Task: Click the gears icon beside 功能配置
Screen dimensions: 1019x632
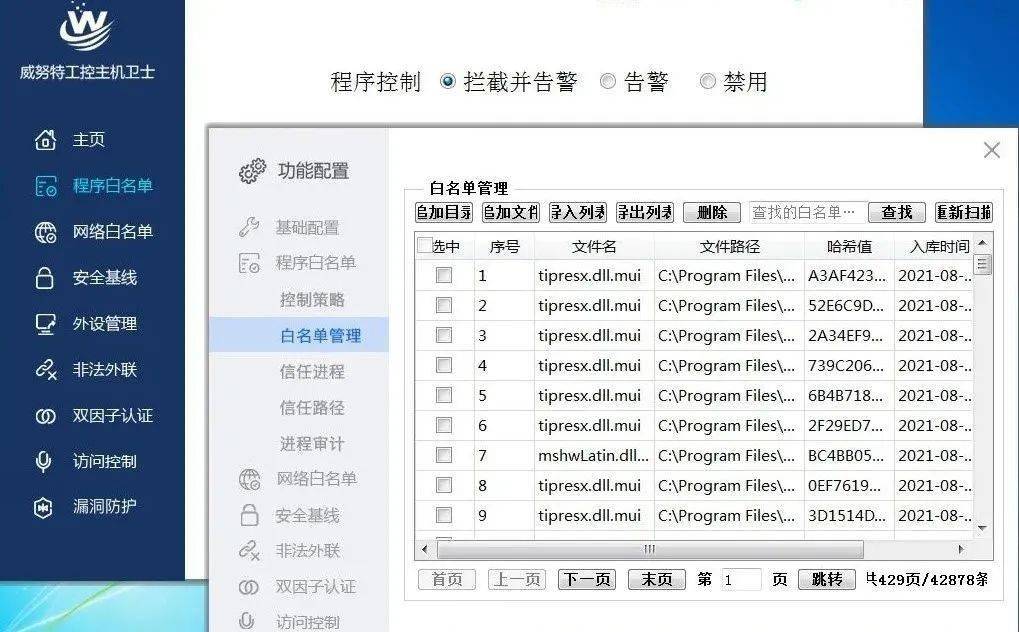Action: (x=252, y=171)
